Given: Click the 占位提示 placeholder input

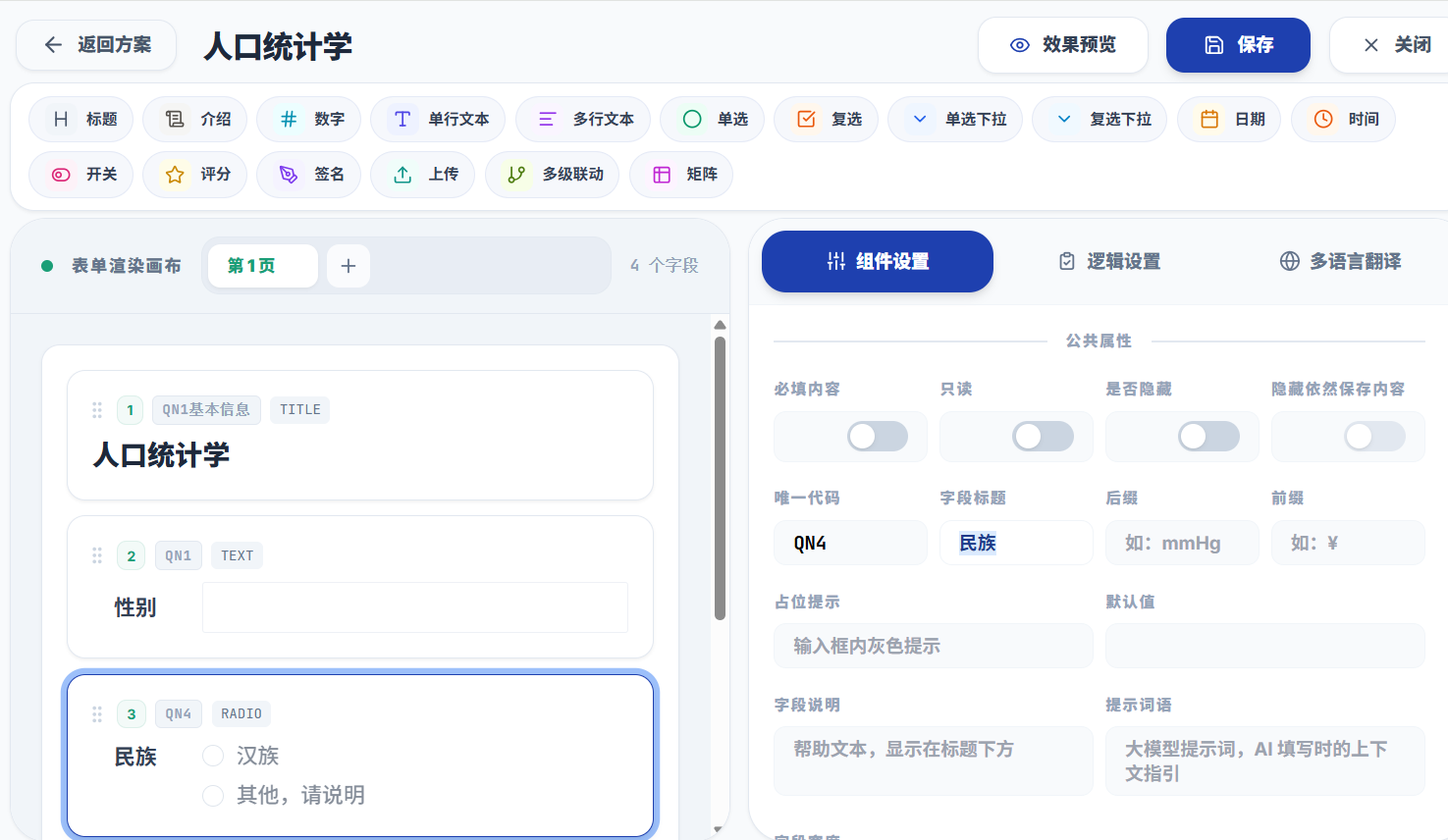Looking at the screenshot, I should tap(934, 646).
